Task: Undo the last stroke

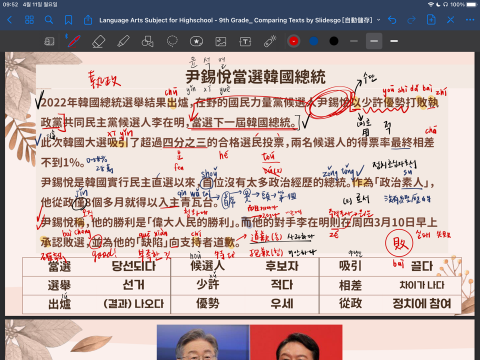Action: (x=392, y=20)
